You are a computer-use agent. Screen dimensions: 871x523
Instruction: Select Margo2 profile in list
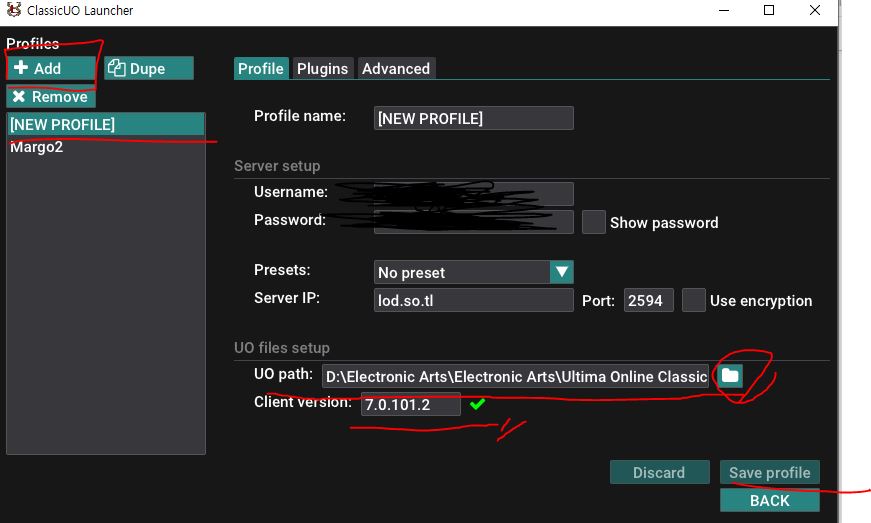click(106, 147)
